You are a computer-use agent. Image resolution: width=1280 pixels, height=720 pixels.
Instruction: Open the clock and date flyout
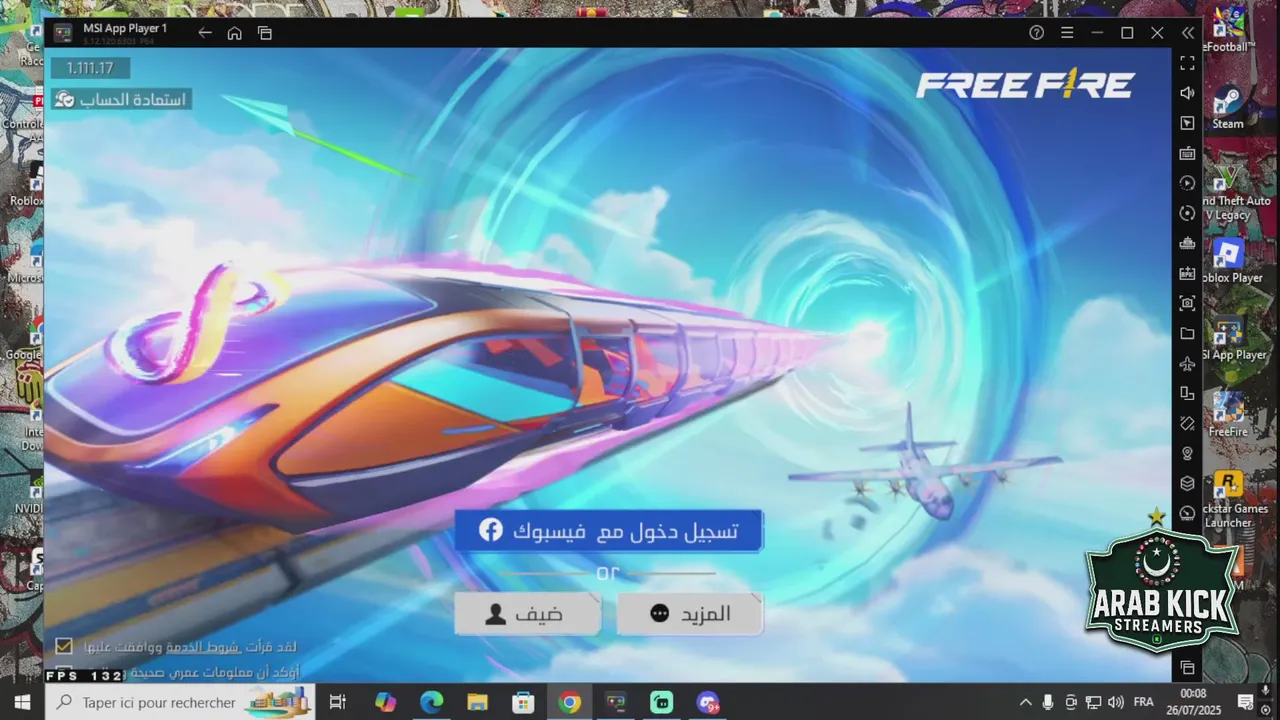click(1193, 702)
